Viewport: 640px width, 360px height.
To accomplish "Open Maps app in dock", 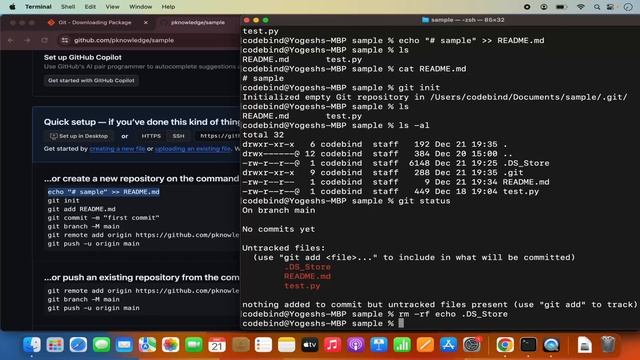I will (x=147, y=345).
